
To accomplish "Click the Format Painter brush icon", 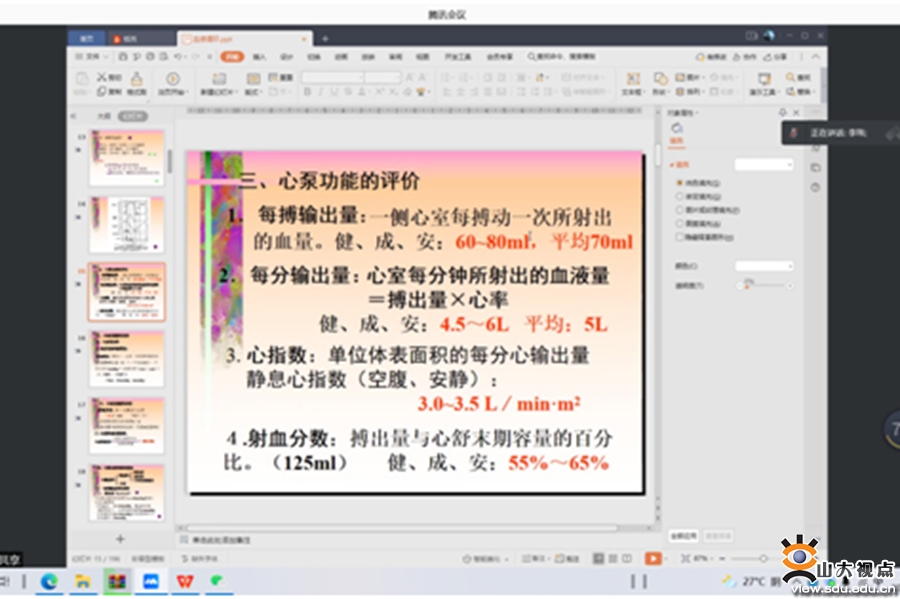I will tap(137, 79).
